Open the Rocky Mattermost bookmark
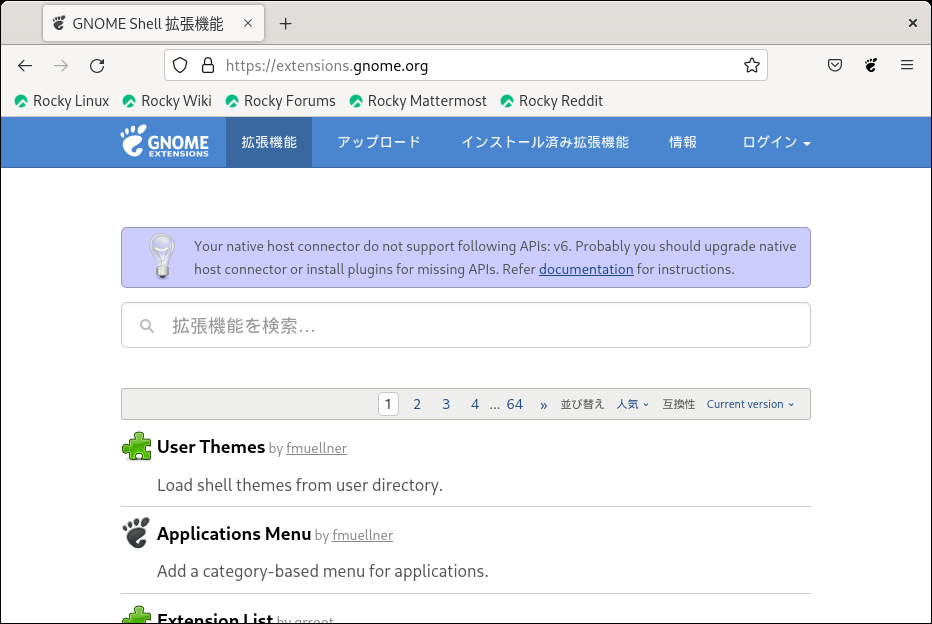 [418, 101]
